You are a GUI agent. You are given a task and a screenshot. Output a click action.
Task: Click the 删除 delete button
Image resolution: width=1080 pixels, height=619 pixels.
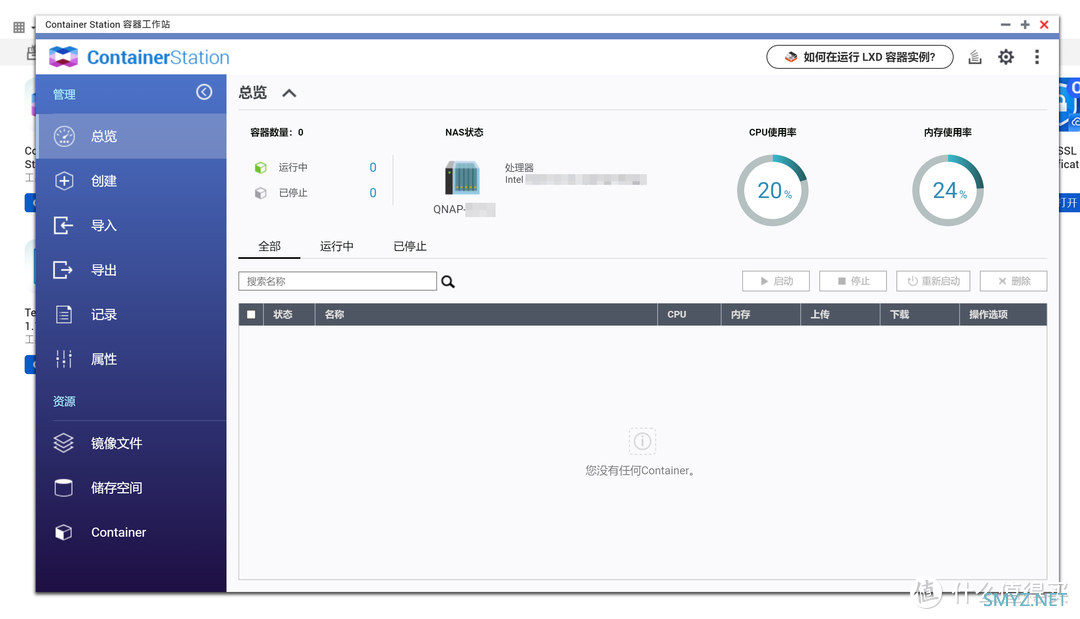[x=1014, y=281]
